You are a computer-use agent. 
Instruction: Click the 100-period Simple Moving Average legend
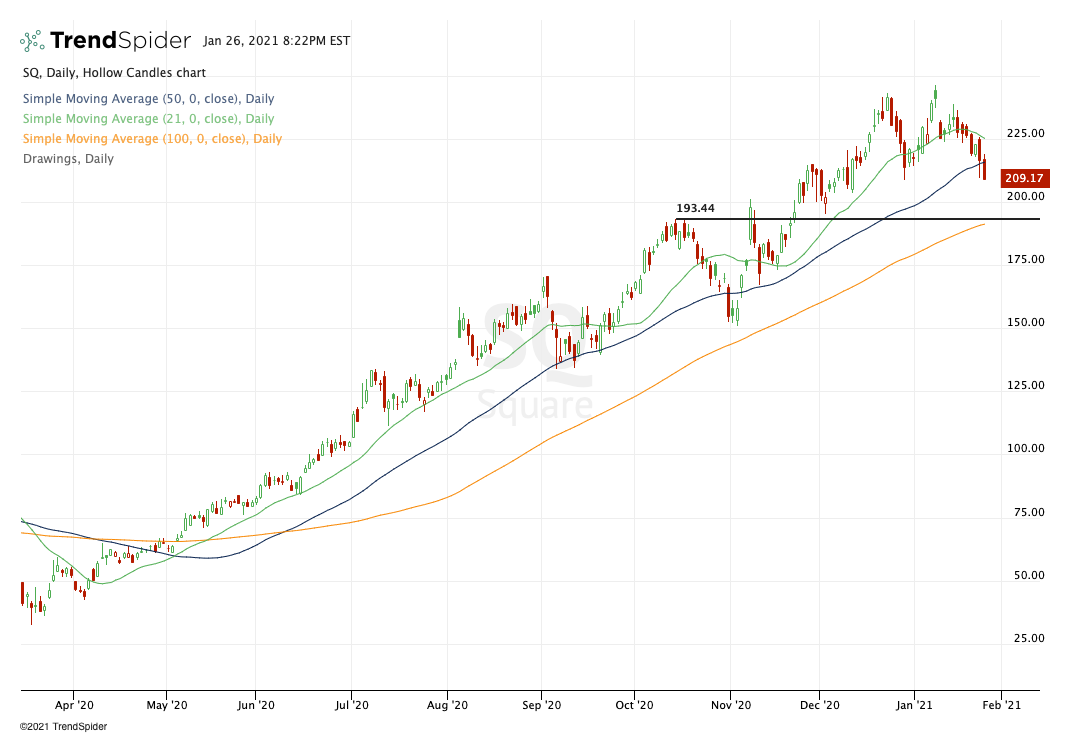coord(151,139)
